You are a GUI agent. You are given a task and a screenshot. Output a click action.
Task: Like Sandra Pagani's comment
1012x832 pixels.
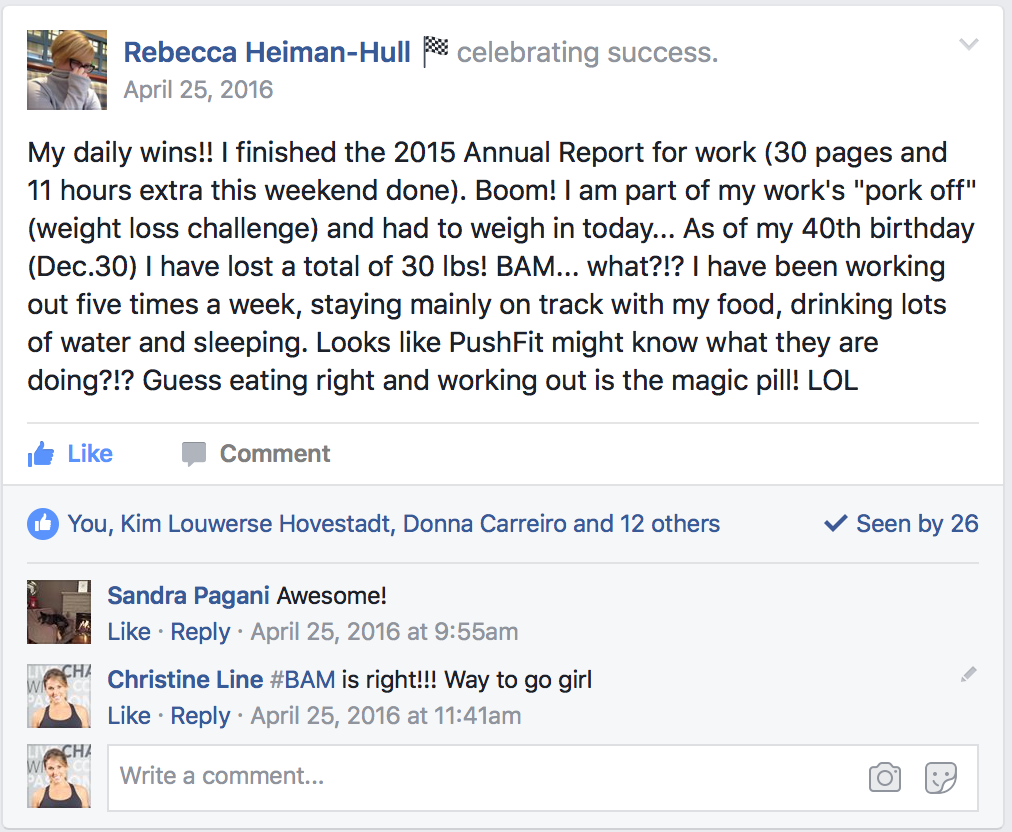(129, 632)
